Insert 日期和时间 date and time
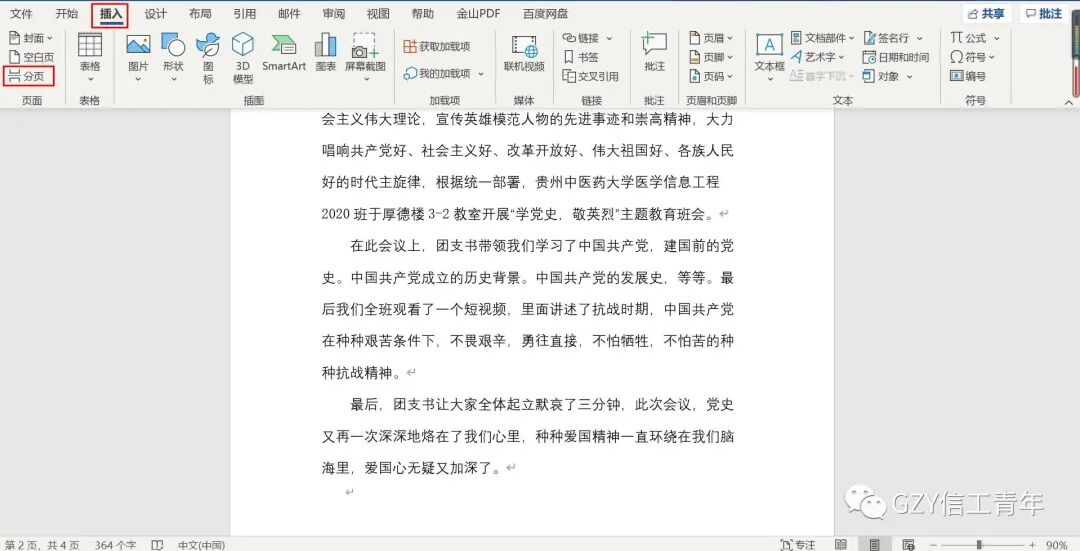This screenshot has height=551, width=1080. [895, 57]
